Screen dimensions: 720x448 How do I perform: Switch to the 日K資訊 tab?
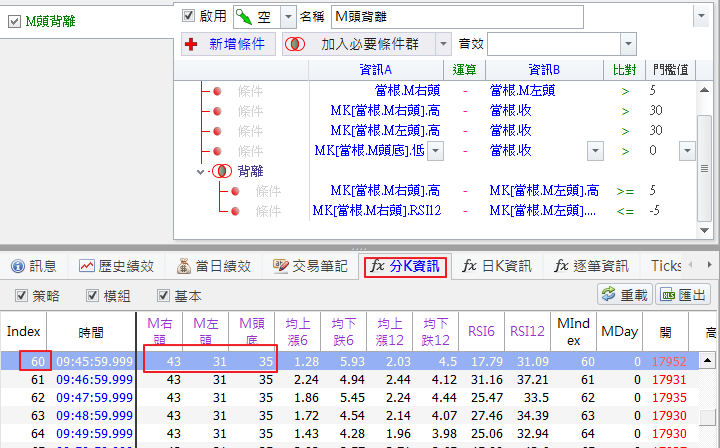pos(497,266)
